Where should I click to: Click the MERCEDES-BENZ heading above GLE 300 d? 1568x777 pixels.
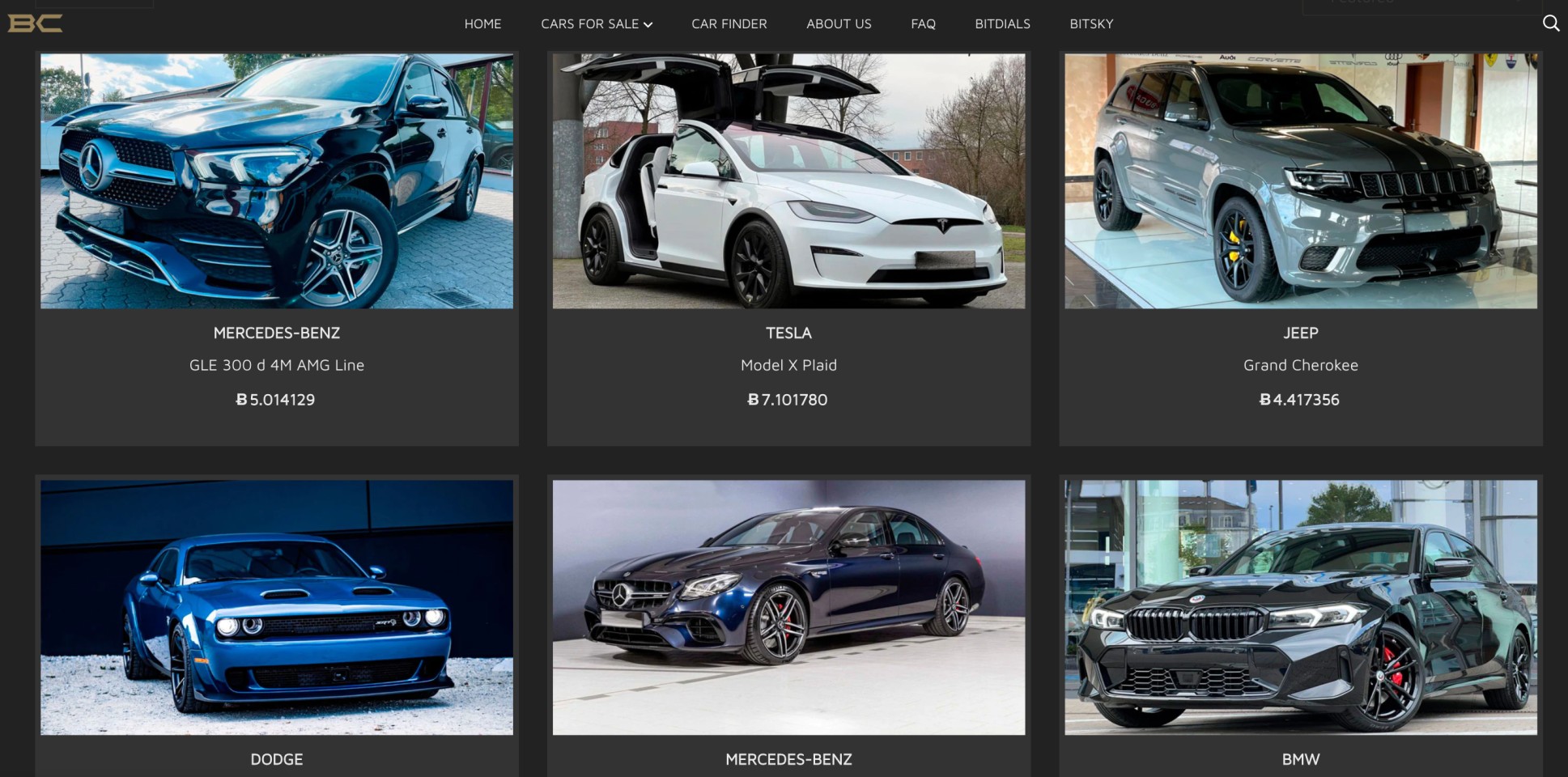pos(277,333)
